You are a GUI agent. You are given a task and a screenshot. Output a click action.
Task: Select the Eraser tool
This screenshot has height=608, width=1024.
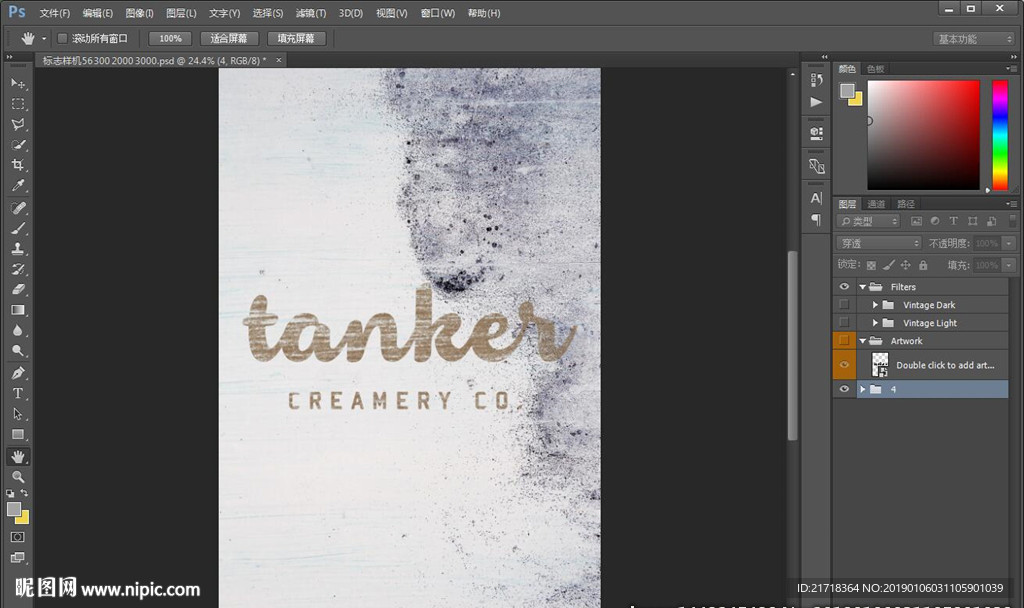click(18, 289)
